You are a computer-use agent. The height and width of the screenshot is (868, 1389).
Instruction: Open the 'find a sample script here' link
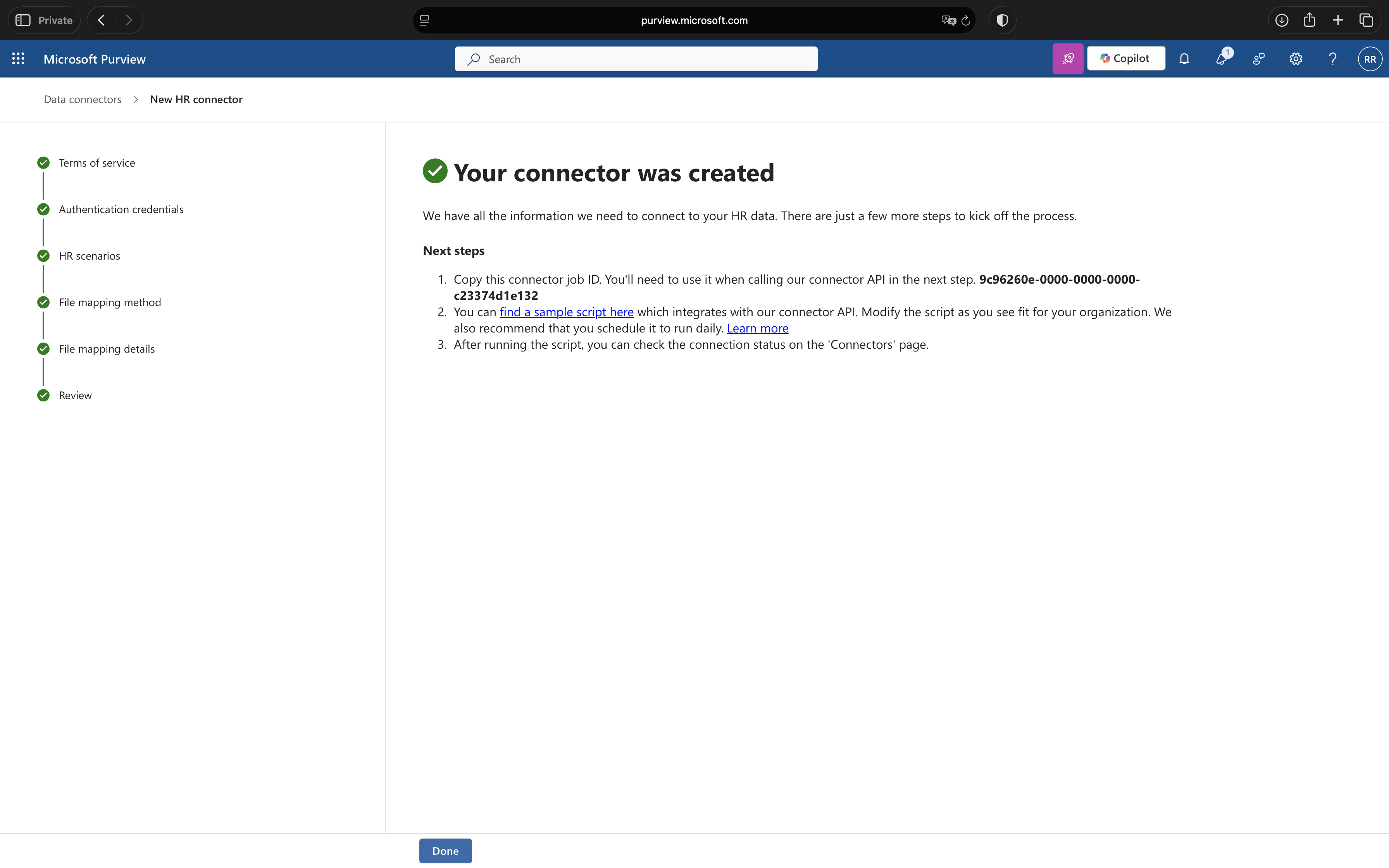(566, 312)
